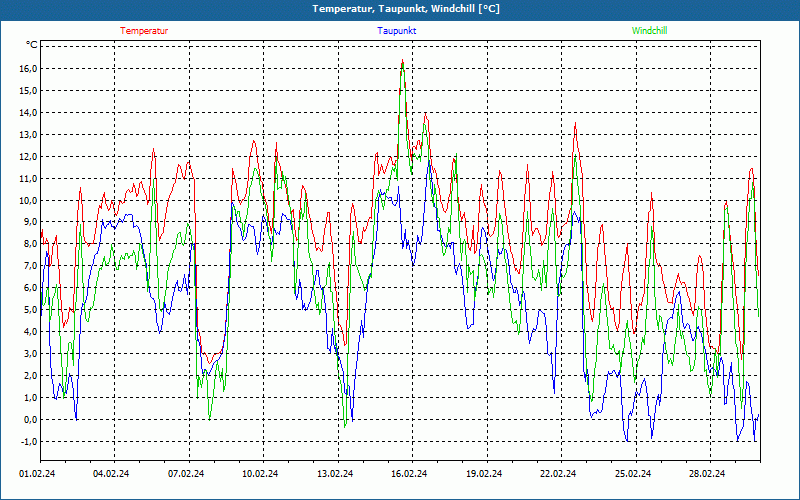Click the 8,0 y-axis value
Screen dimensions: 800x500
30,243
